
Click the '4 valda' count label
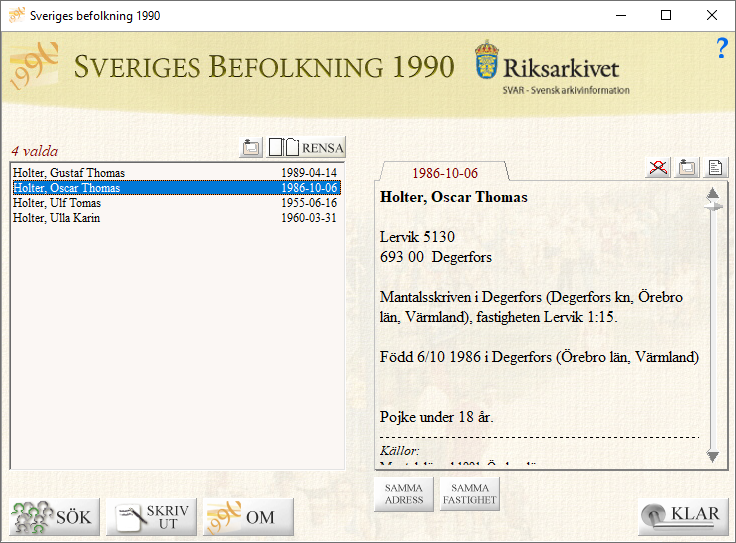[35, 151]
